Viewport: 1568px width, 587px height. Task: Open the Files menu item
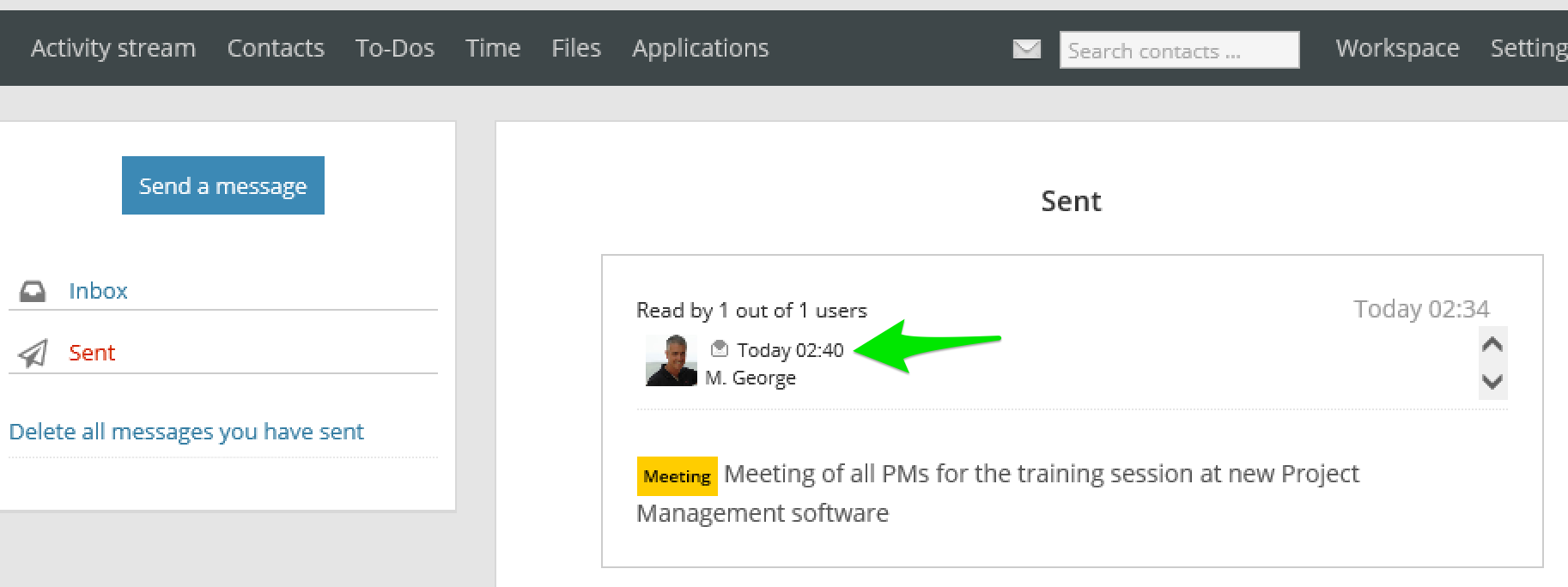pyautogui.click(x=576, y=48)
